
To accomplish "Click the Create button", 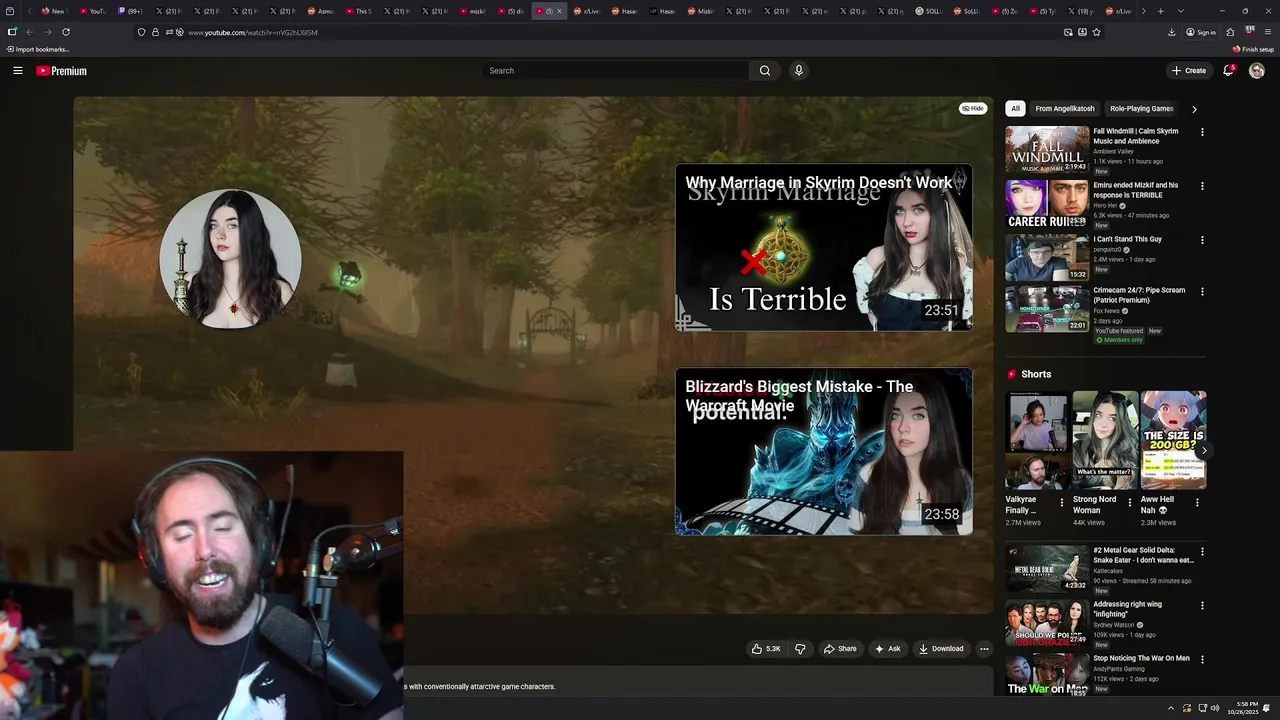I will coord(1189,71).
